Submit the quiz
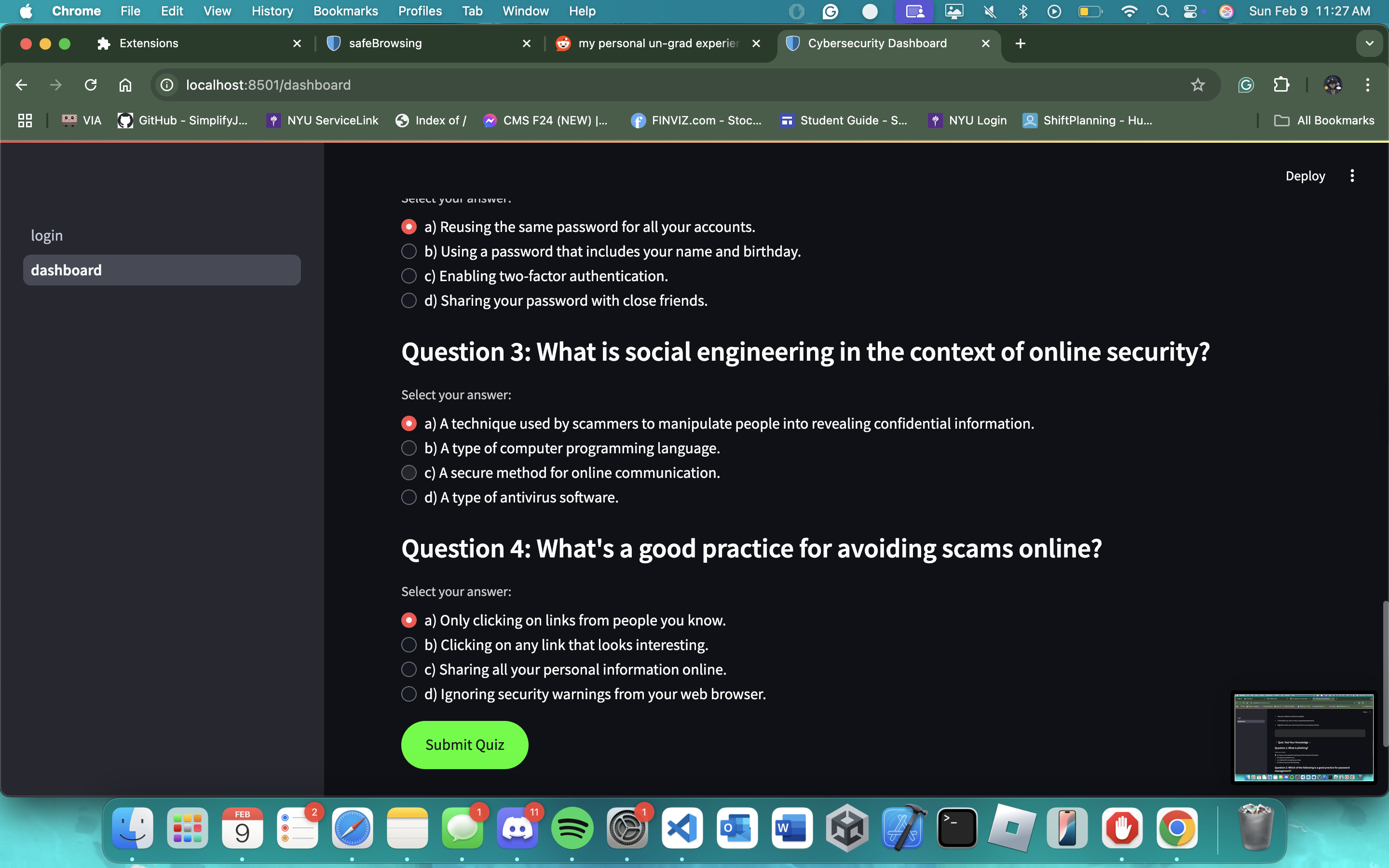This screenshot has height=868, width=1389. [x=464, y=745]
